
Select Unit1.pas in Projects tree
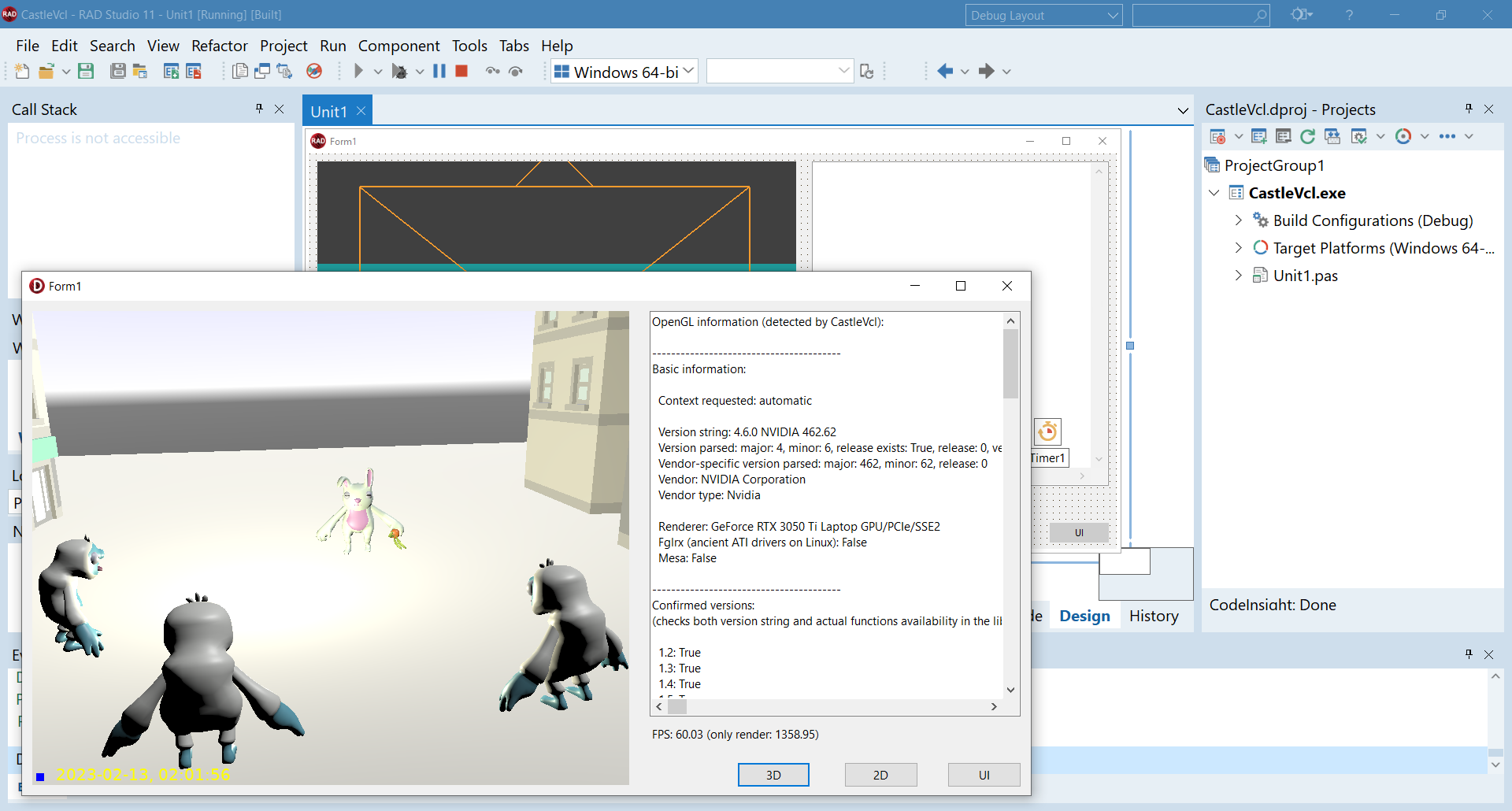pos(1305,276)
